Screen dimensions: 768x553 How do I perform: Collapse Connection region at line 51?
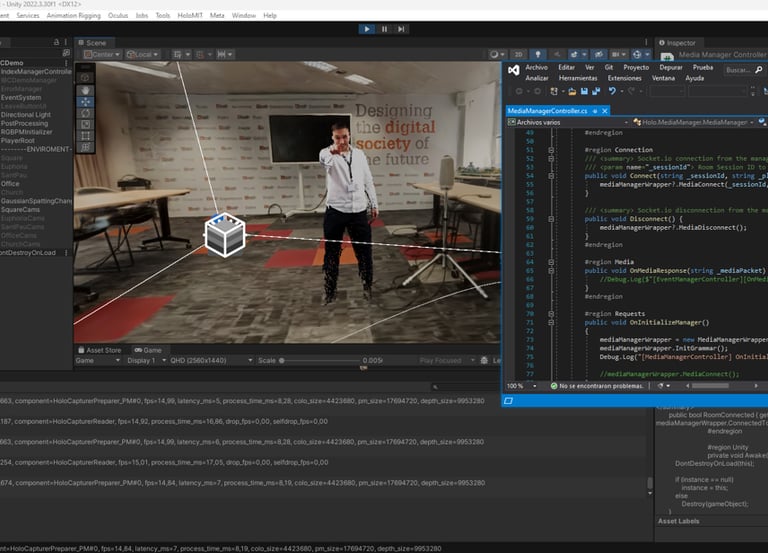tap(551, 150)
